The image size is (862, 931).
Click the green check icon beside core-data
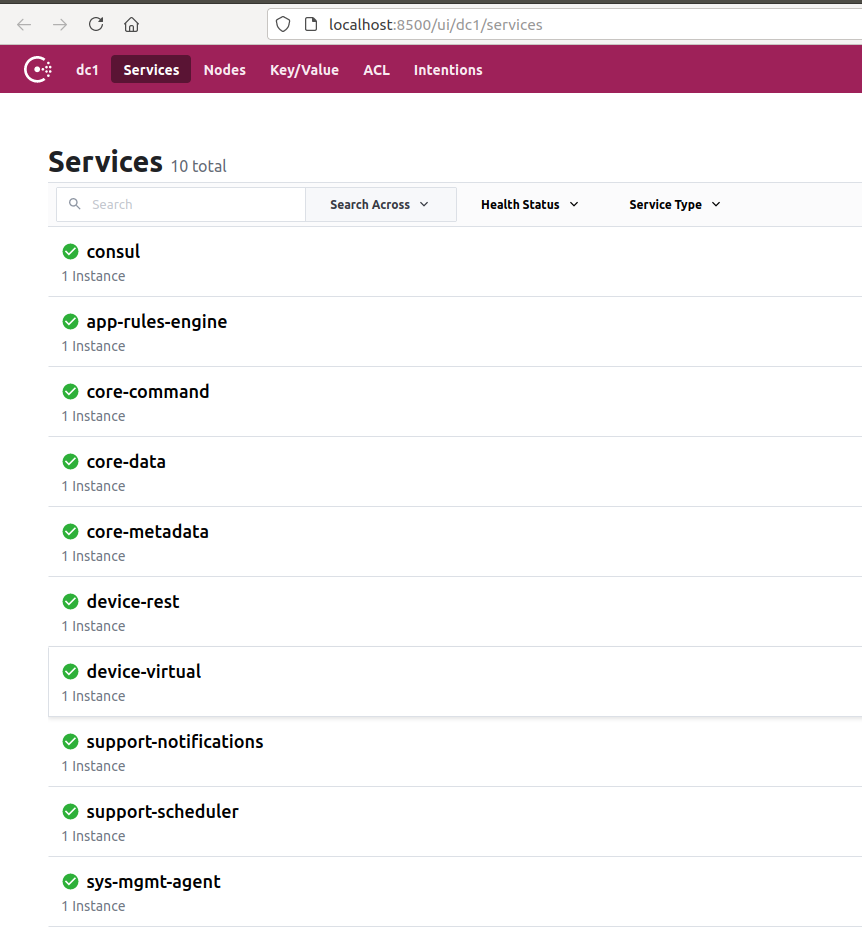pyautogui.click(x=70, y=462)
